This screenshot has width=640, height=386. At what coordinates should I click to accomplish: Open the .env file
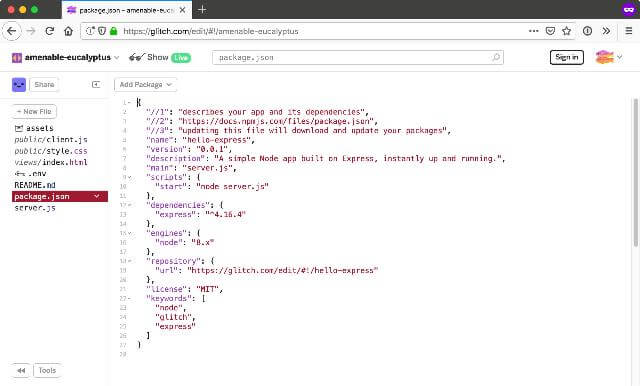tap(31, 174)
